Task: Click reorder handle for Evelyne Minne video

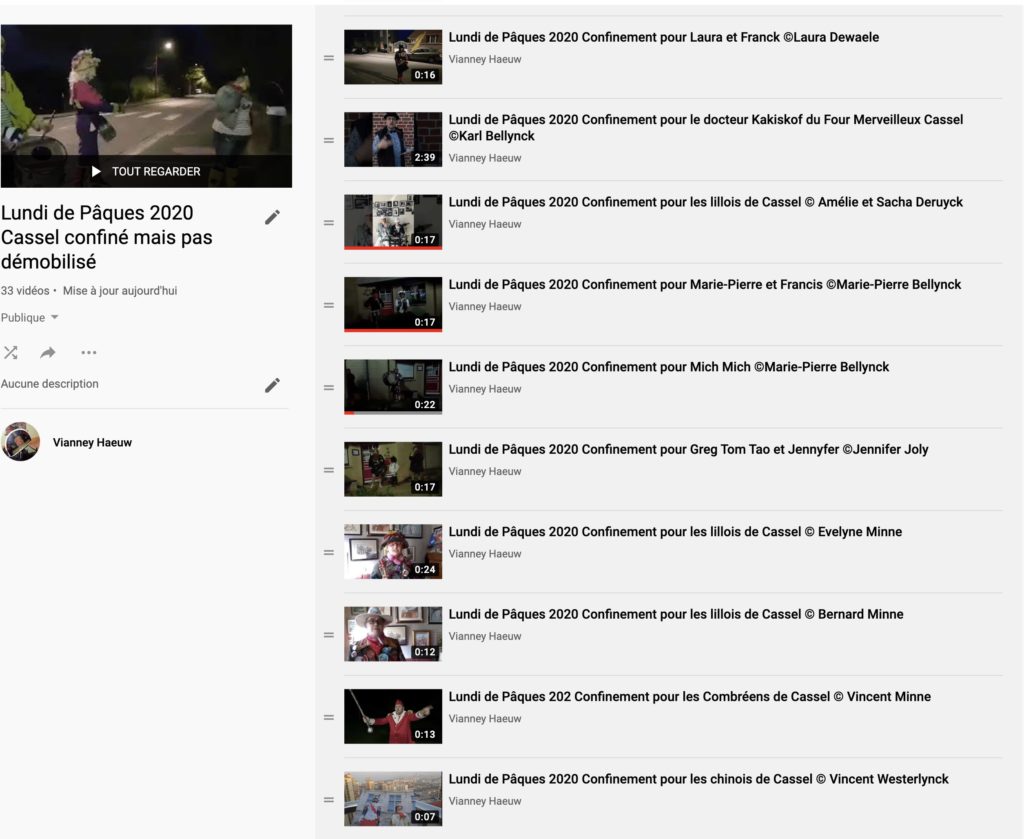Action: click(329, 552)
